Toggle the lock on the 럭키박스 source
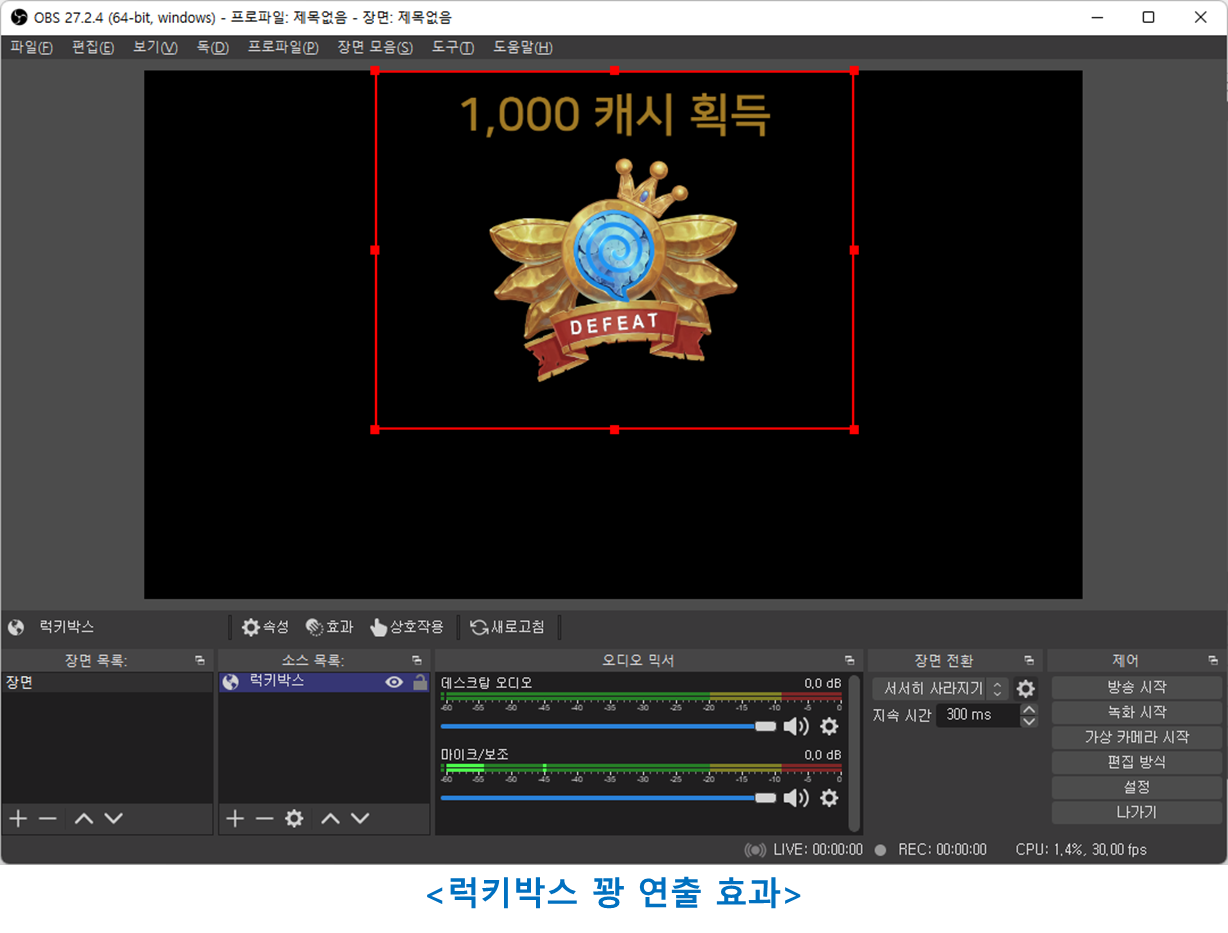Image resolution: width=1228 pixels, height=933 pixels. [420, 682]
